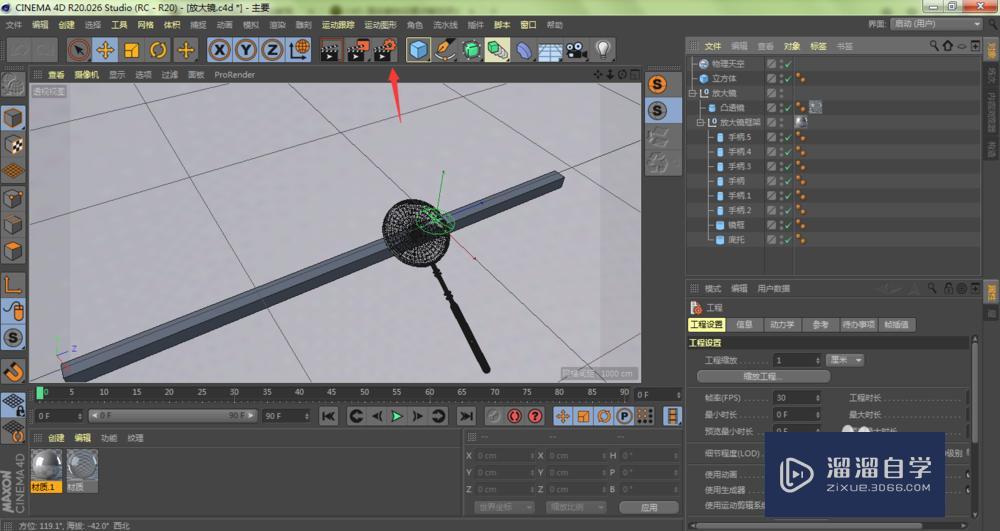Click the 应用 button in coordinates panel

pos(649,507)
